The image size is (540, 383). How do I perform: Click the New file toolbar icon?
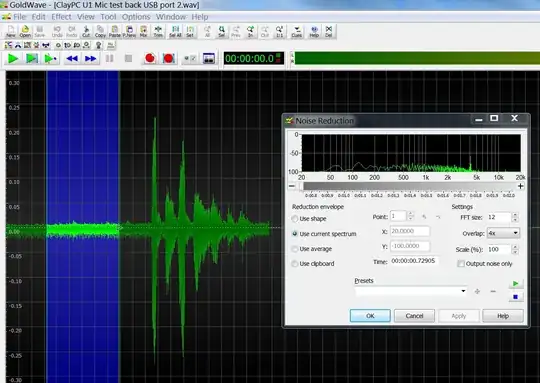pos(11,31)
